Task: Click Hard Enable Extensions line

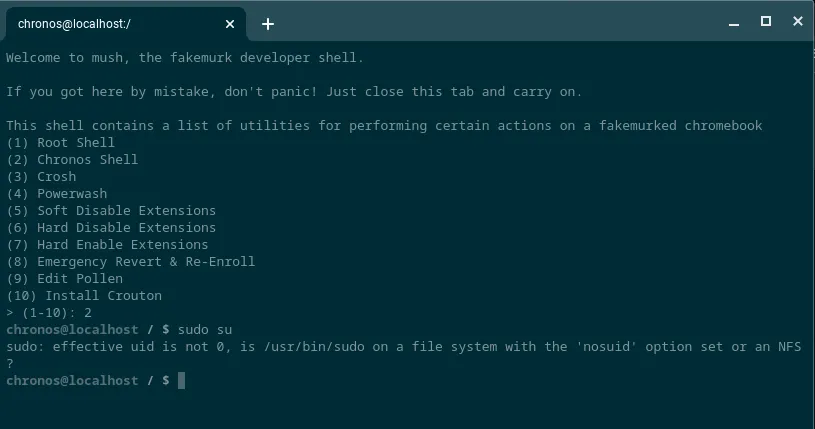Action: click(107, 244)
